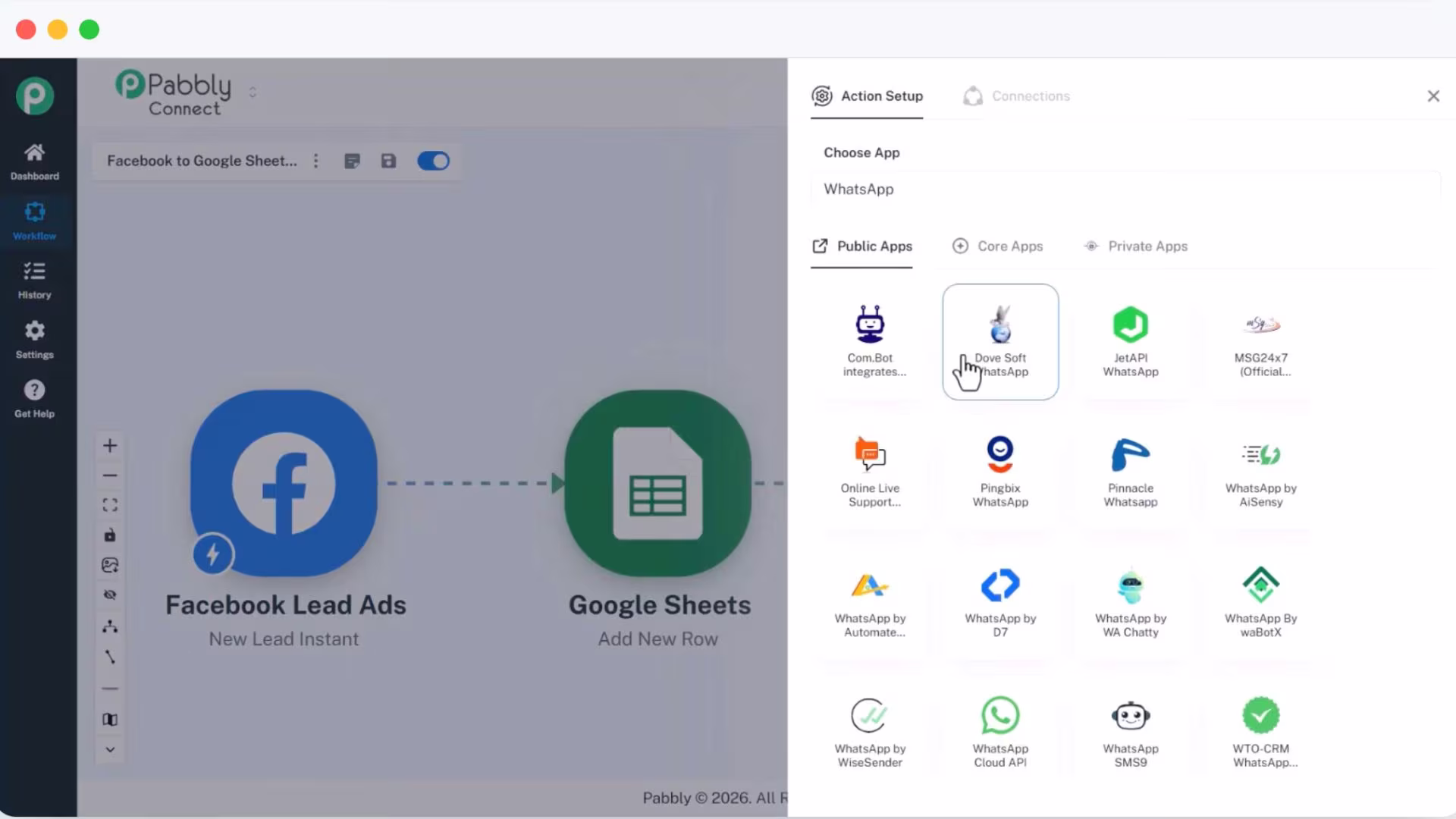Click the yellow macOS minimize window button

pyautogui.click(x=58, y=30)
